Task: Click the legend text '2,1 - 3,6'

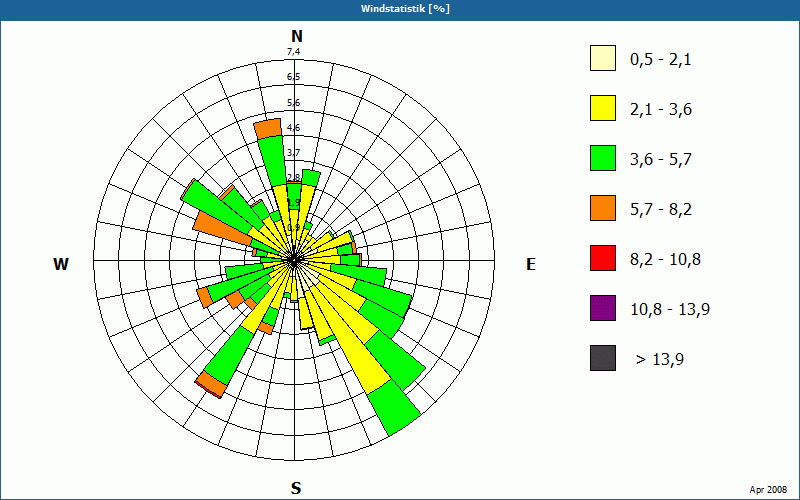Action: pos(661,110)
